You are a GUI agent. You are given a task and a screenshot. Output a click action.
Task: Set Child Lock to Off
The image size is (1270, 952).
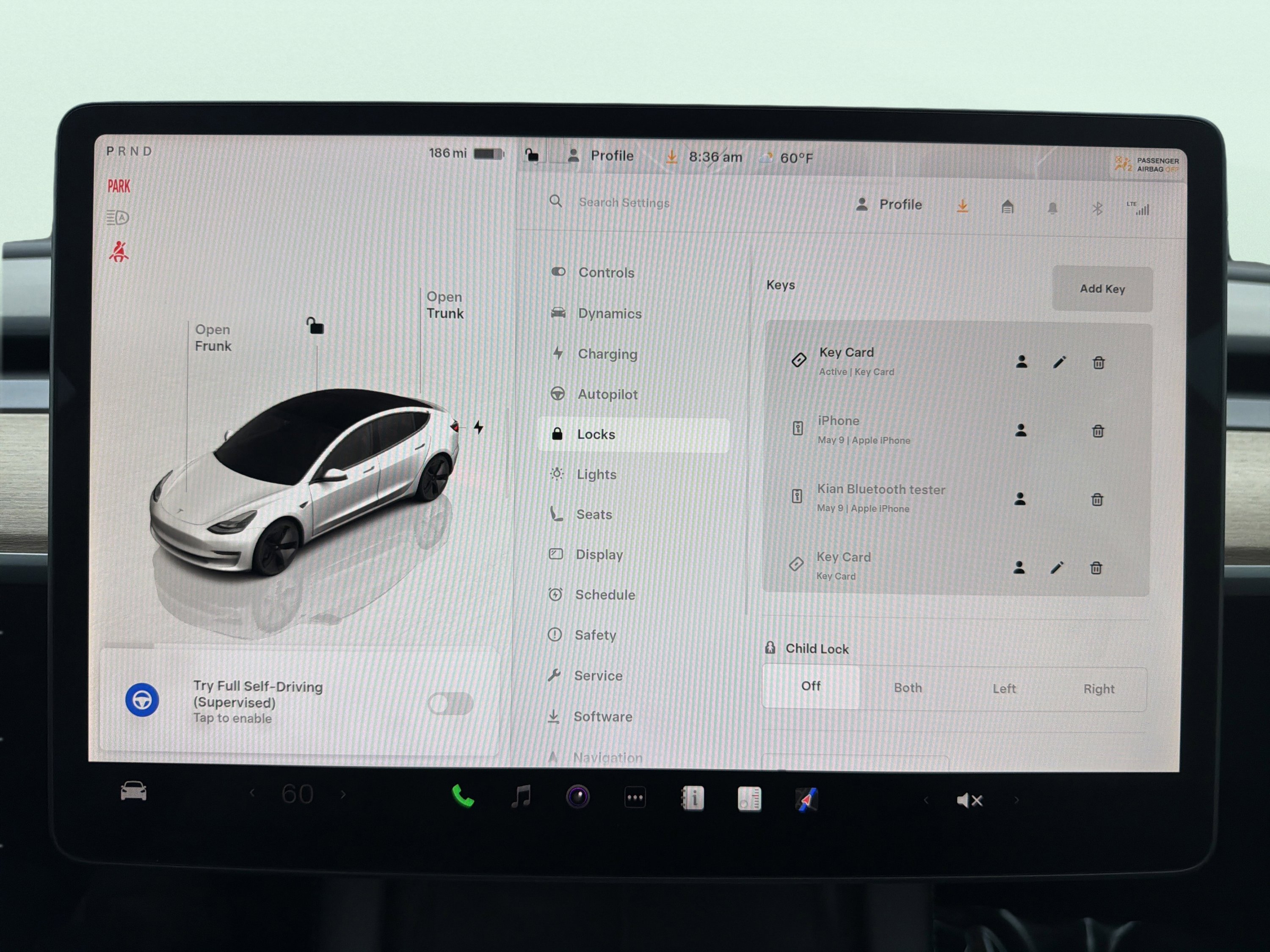pyautogui.click(x=811, y=686)
